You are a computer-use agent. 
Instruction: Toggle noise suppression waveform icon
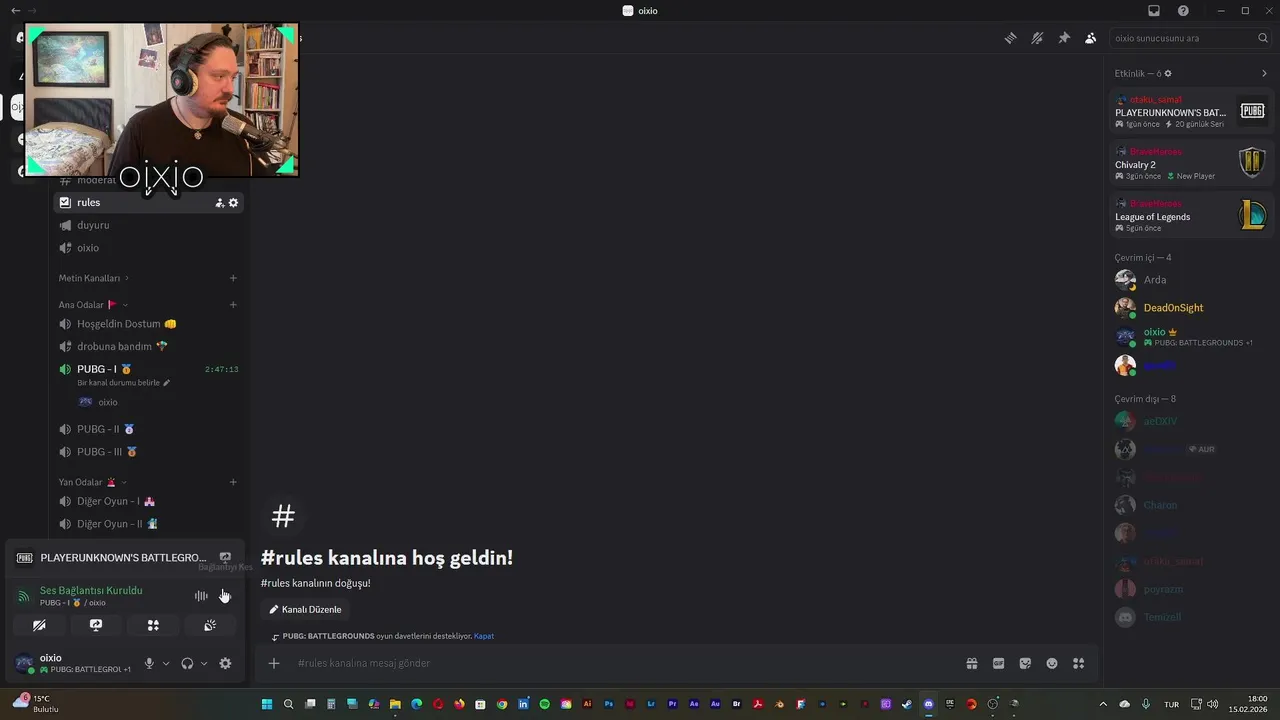[x=201, y=596]
